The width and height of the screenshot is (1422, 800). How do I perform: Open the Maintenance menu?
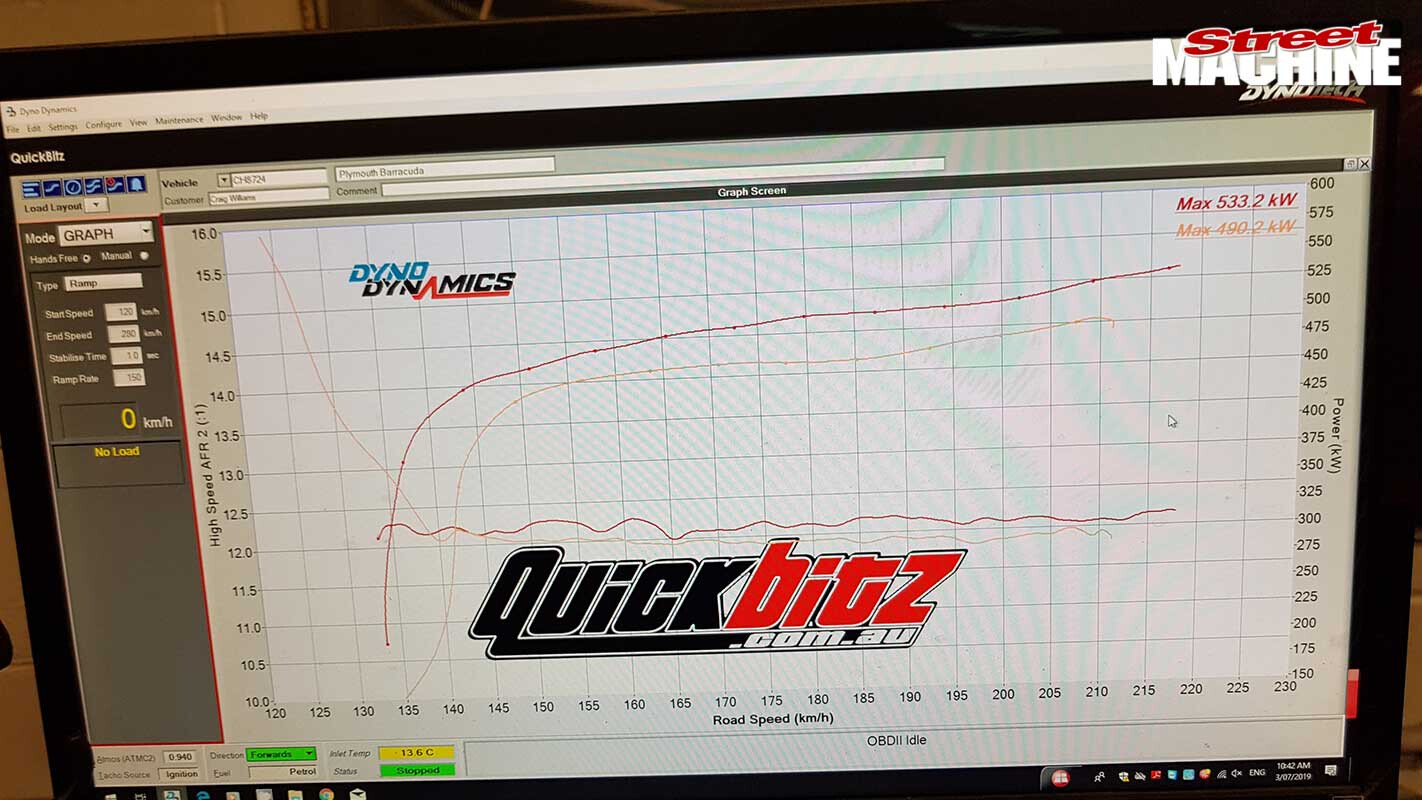179,120
